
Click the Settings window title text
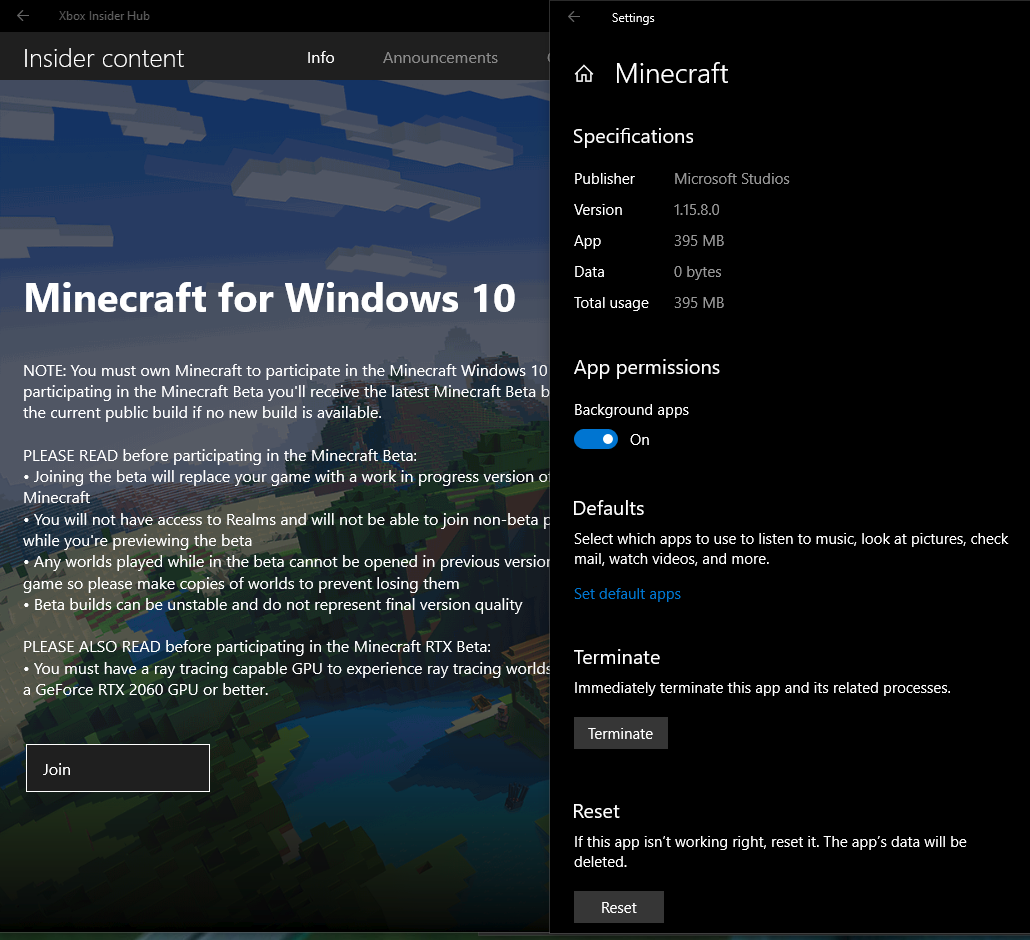pyautogui.click(x=633, y=18)
